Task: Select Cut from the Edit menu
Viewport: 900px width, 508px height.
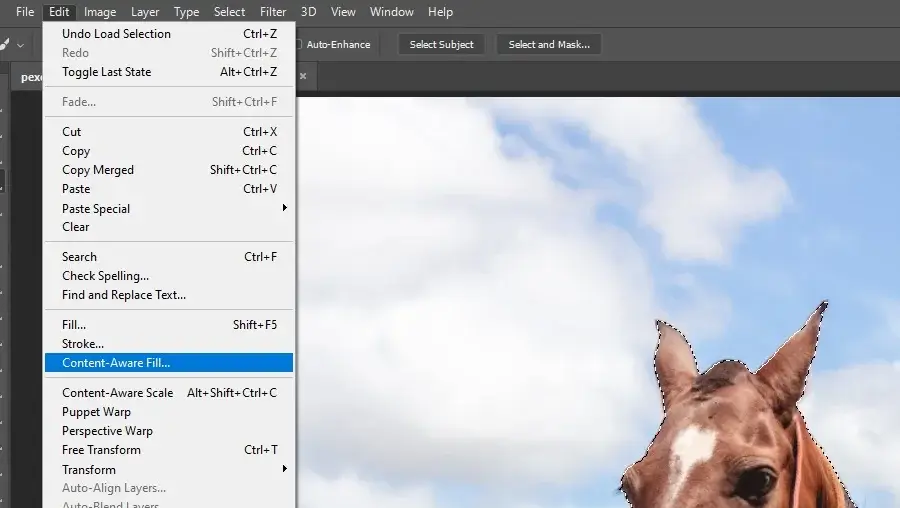Action: [x=169, y=131]
